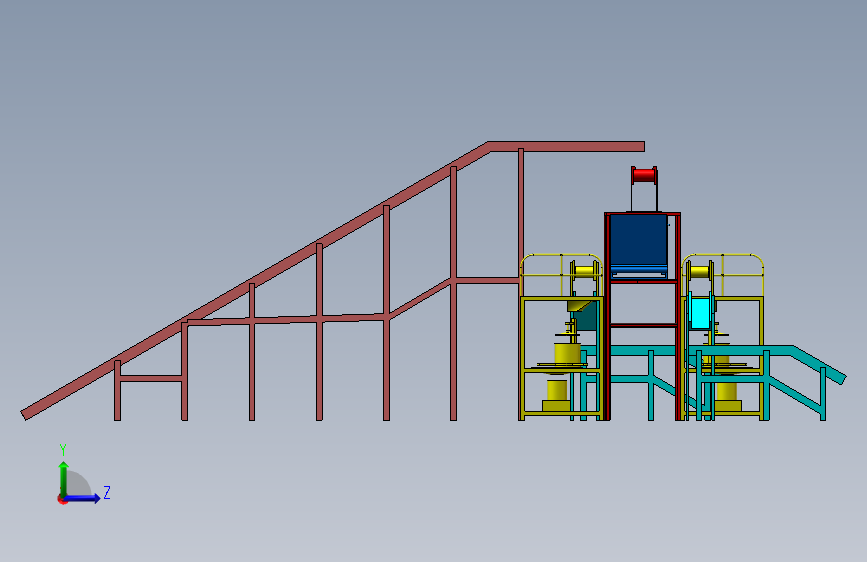Select the red spool atop the tower
Image resolution: width=867 pixels, height=562 pixels.
[x=644, y=175]
